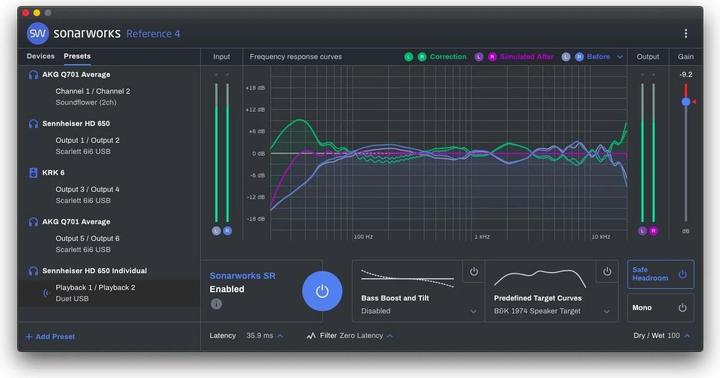The height and width of the screenshot is (378, 720).
Task: Click the Simulated After legend label
Action: tap(527, 56)
